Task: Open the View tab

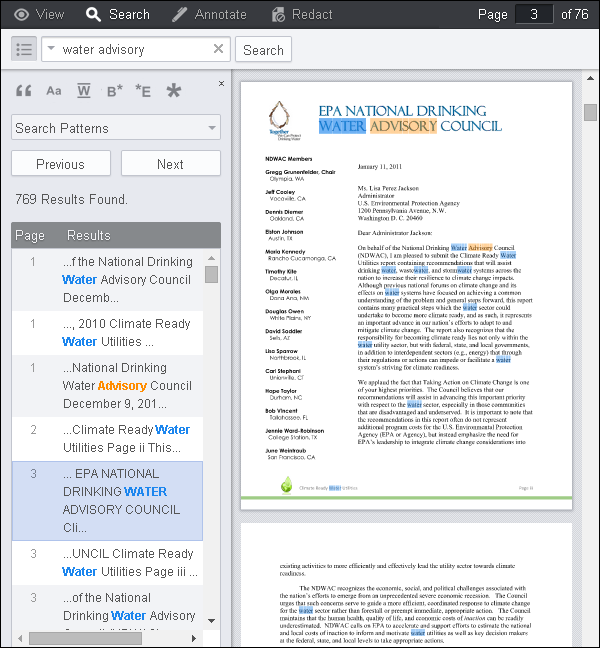Action: pos(39,14)
